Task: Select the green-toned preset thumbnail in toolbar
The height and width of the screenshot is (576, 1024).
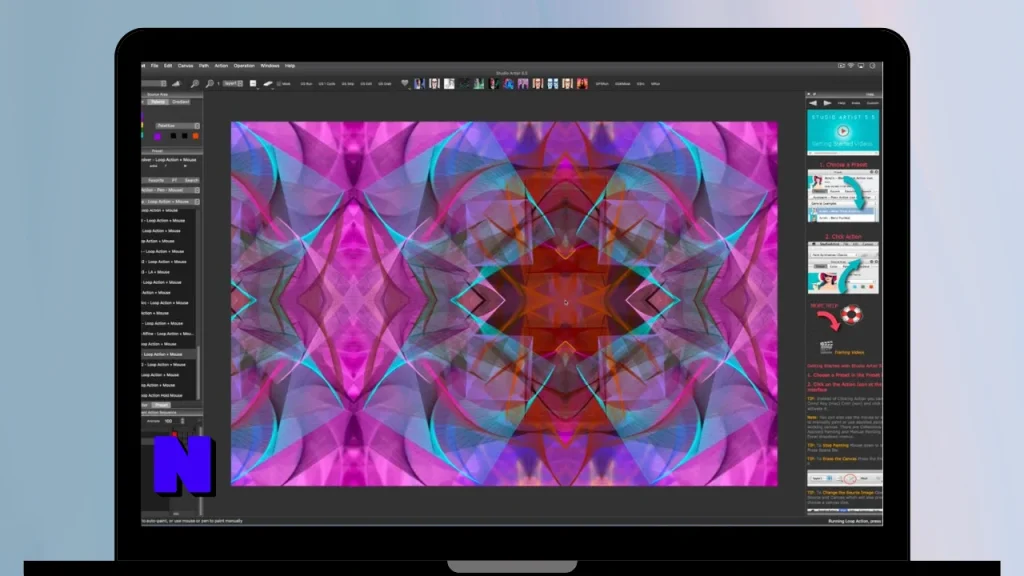Action: (479, 84)
